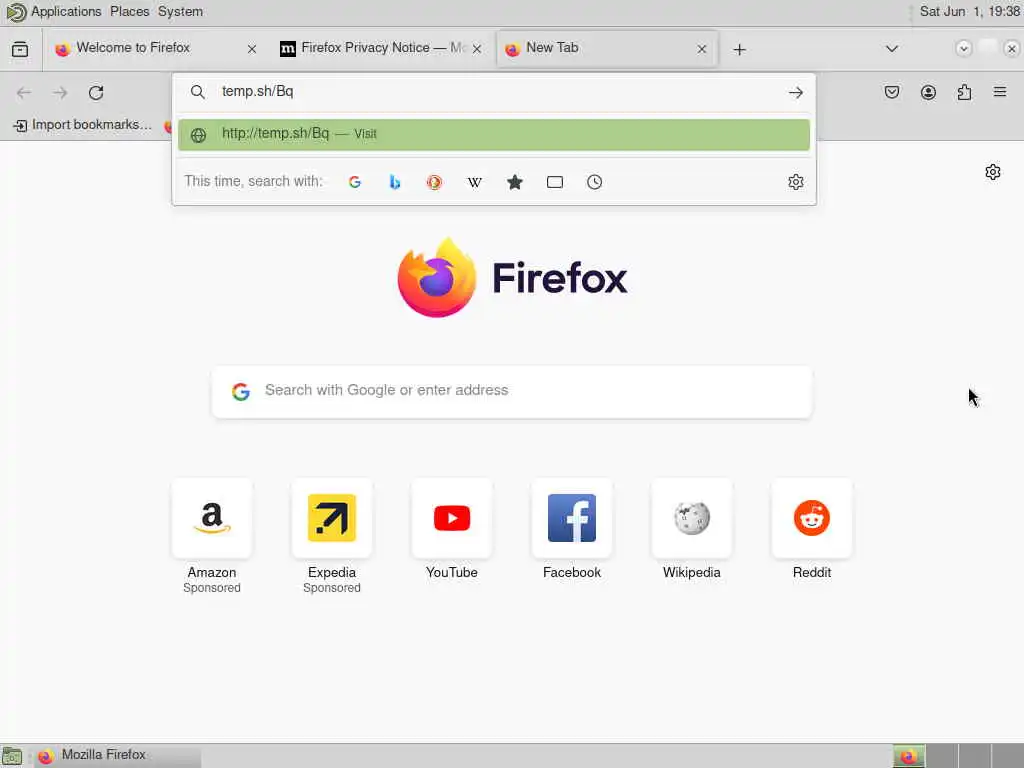Open a new tab with plus button
The image size is (1024, 768).
coord(739,50)
